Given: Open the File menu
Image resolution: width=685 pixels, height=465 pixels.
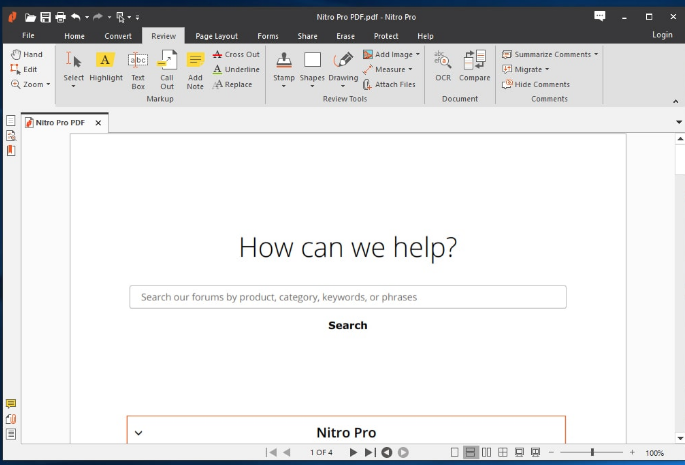Looking at the screenshot, I should 28,35.
